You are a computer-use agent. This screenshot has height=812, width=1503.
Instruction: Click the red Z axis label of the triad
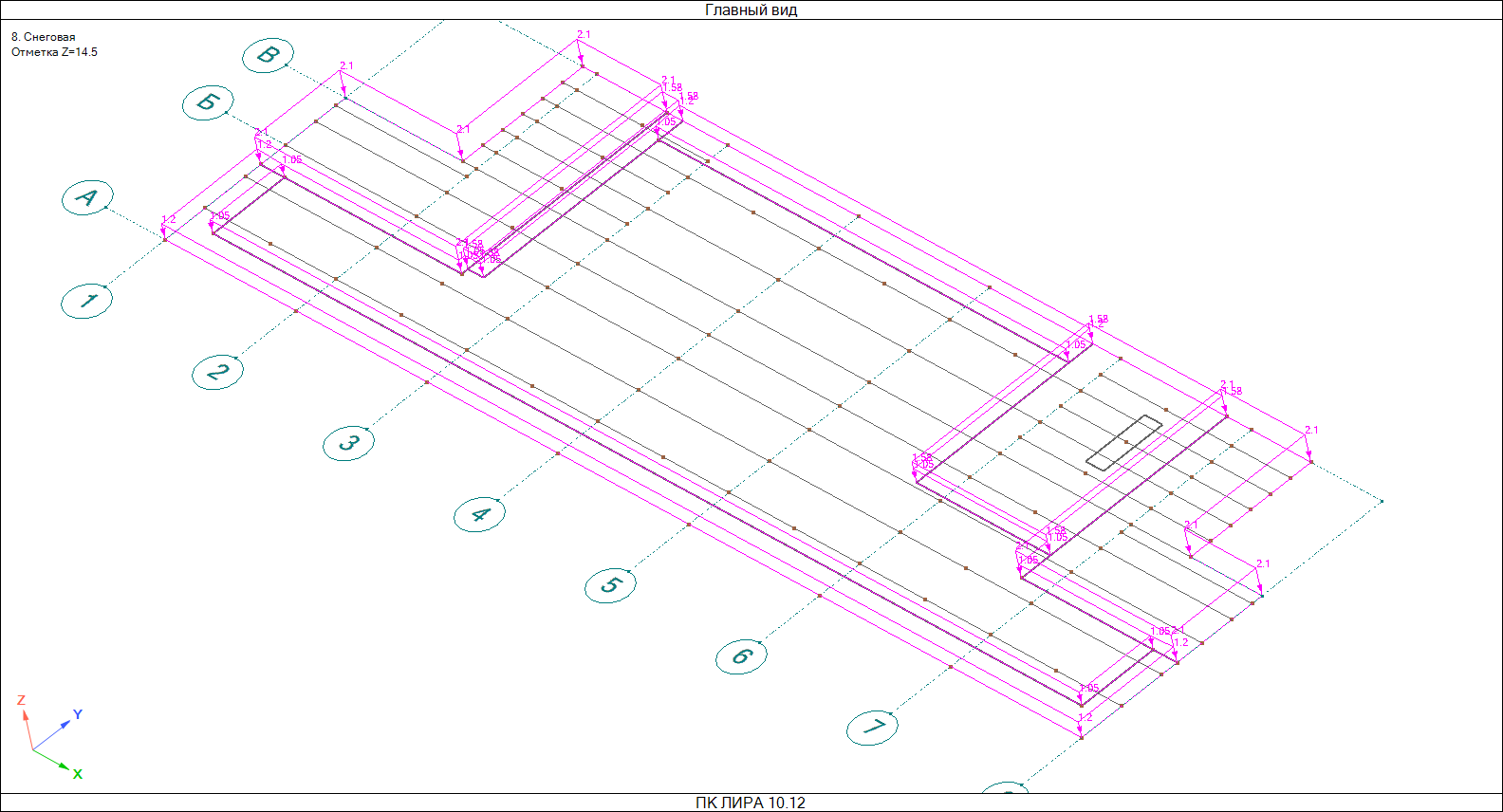pyautogui.click(x=21, y=701)
